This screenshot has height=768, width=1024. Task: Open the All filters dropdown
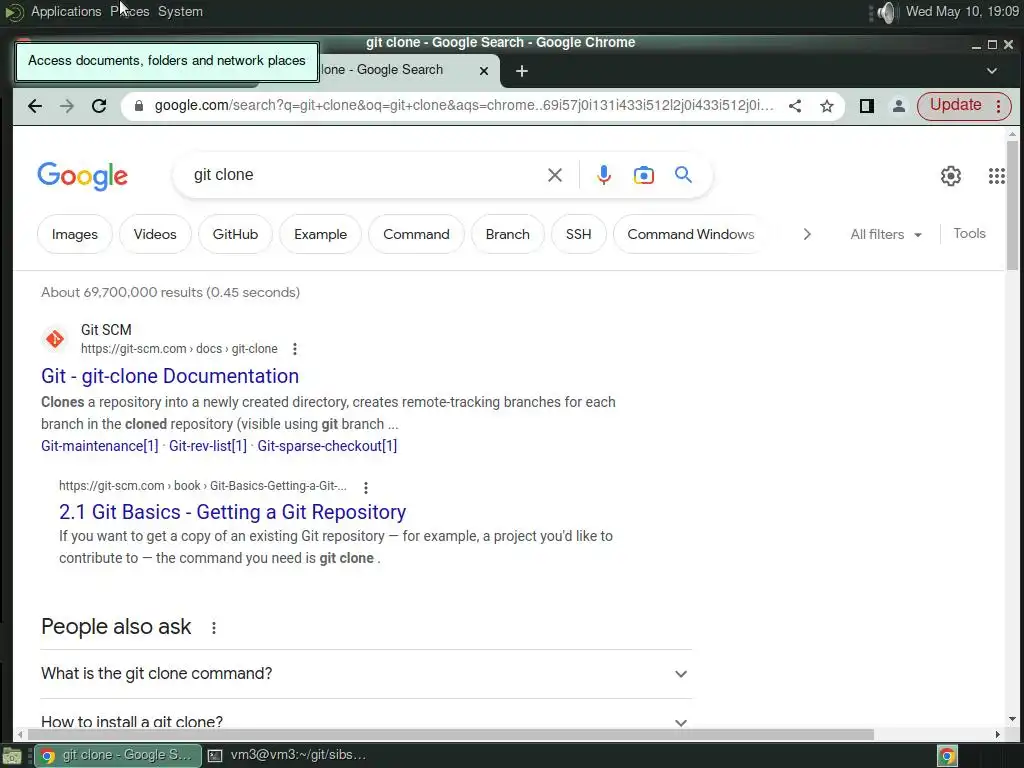pos(886,234)
